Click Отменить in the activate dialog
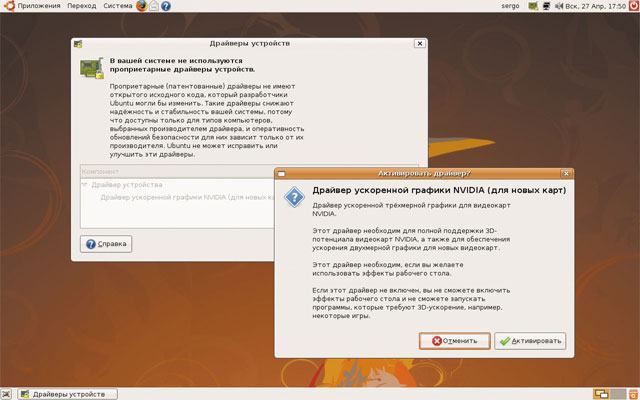Viewport: 640px width, 400px height. point(454,341)
